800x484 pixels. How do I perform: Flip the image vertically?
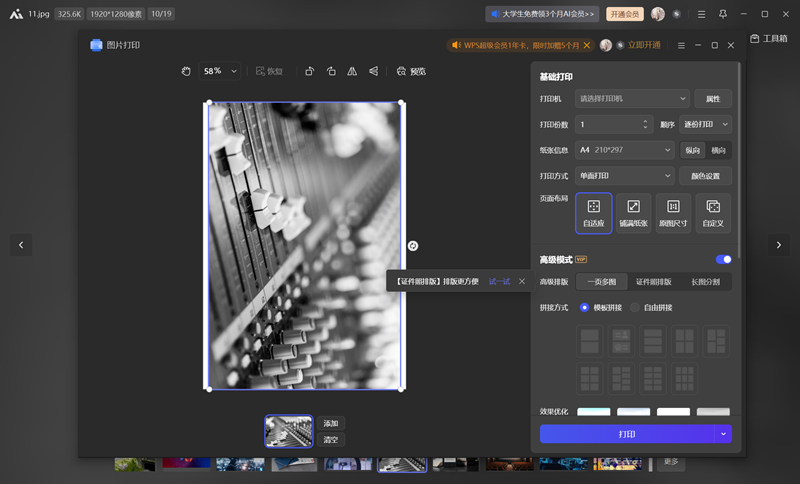(373, 71)
